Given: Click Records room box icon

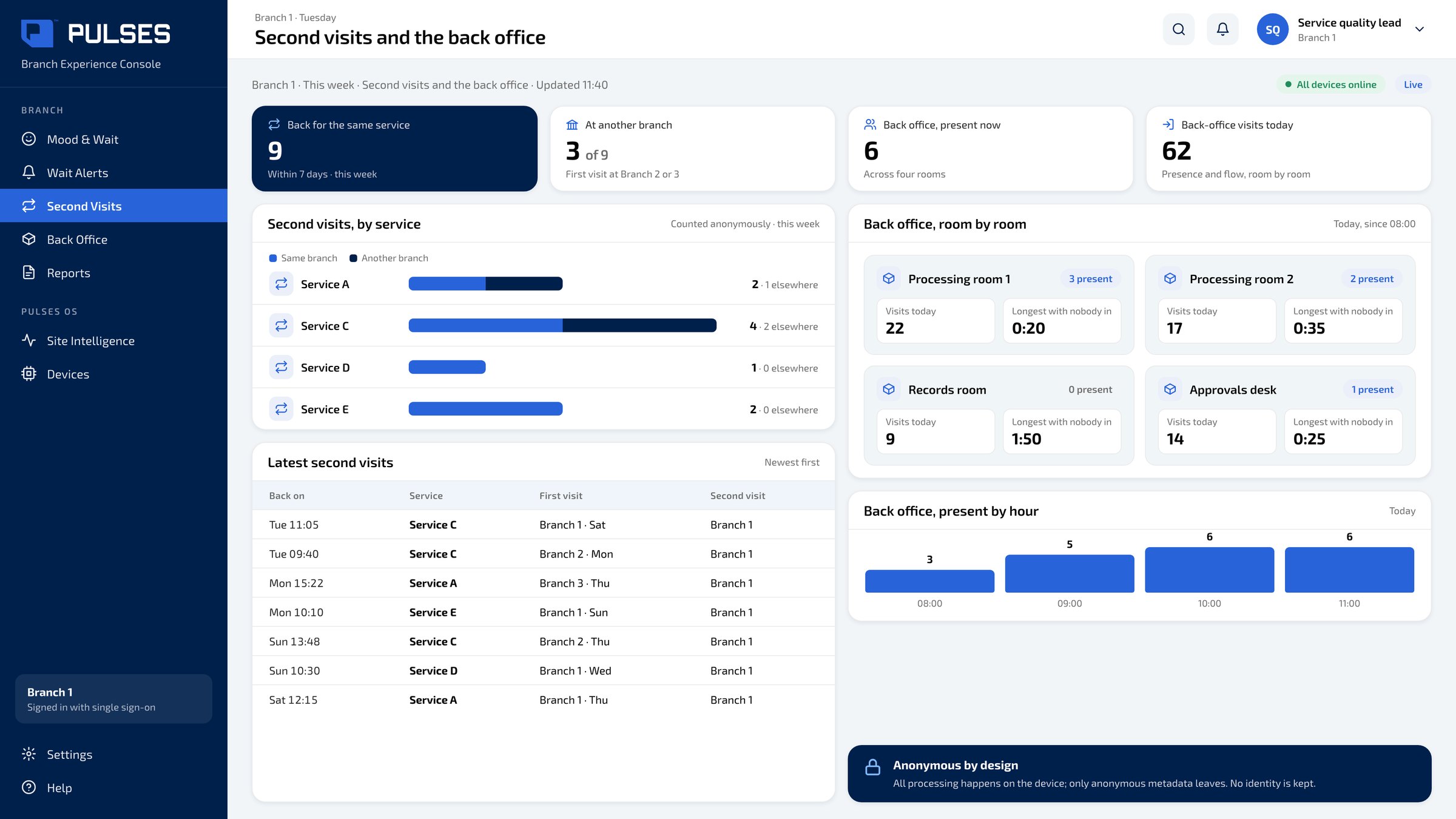Looking at the screenshot, I should [x=889, y=389].
